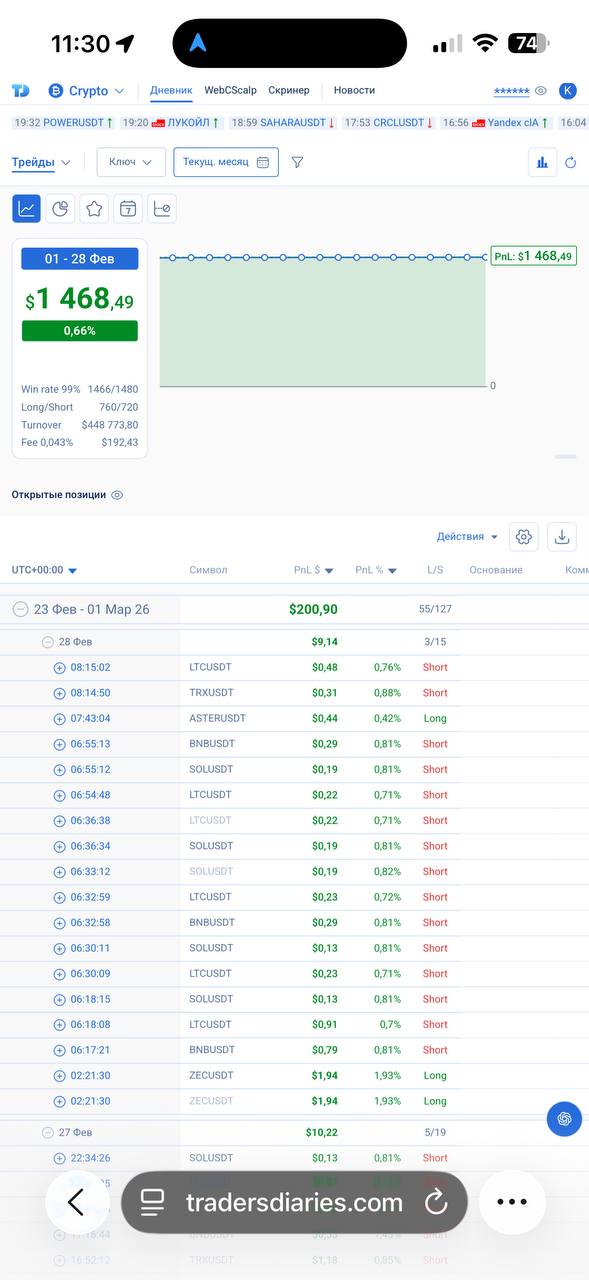Screen dimensions: 589x1280
Task: Open the browser three-dots more menu
Action: [x=512, y=1202]
